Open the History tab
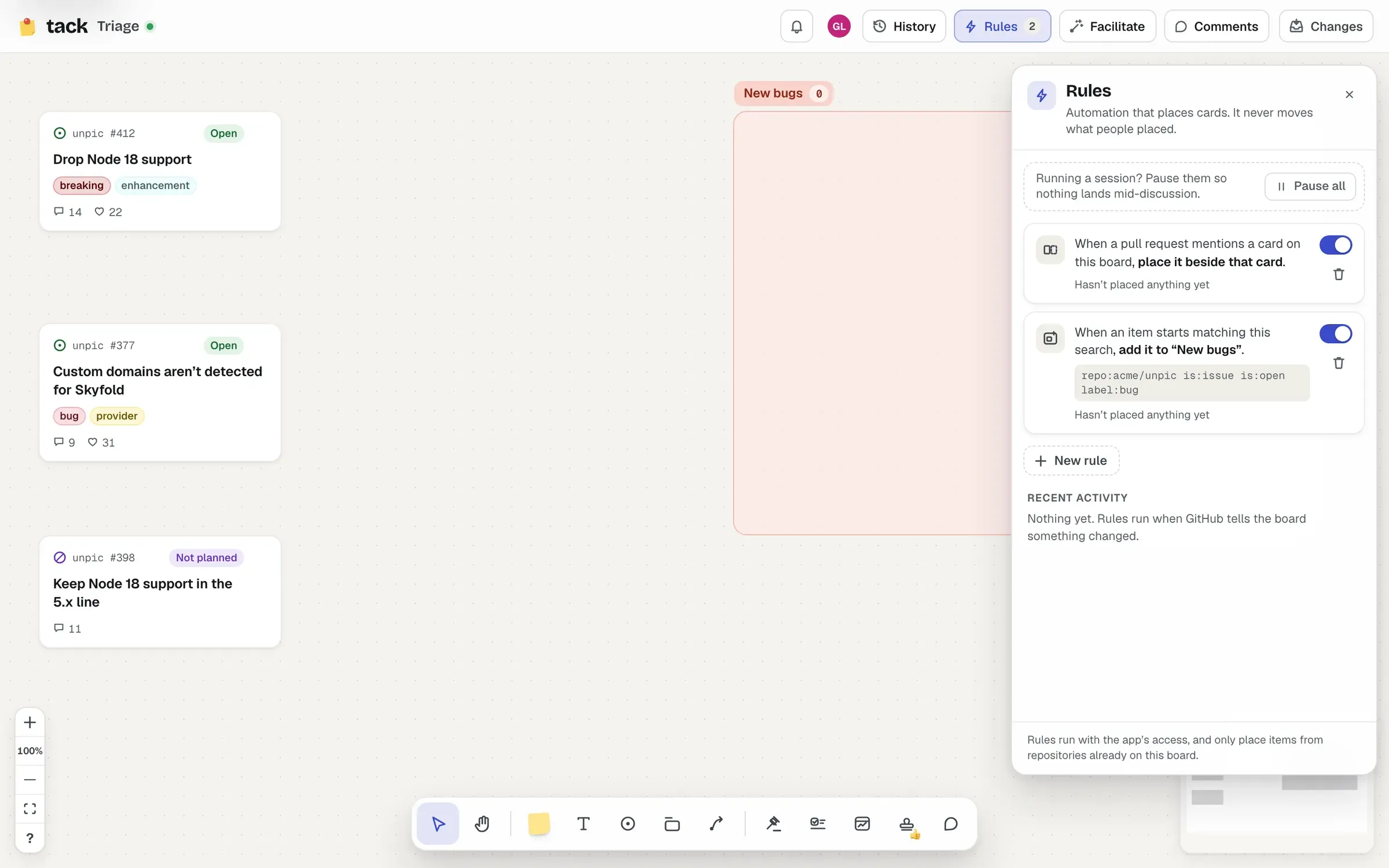Viewport: 1389px width, 868px height. pos(904,26)
